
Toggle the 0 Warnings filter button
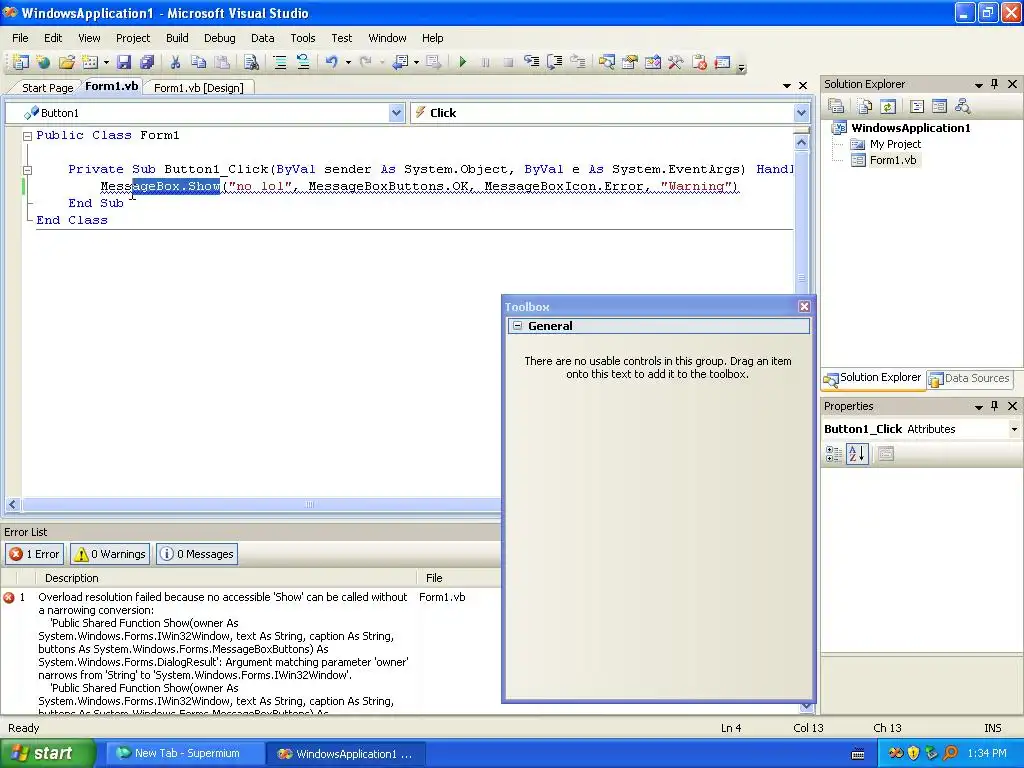click(110, 554)
